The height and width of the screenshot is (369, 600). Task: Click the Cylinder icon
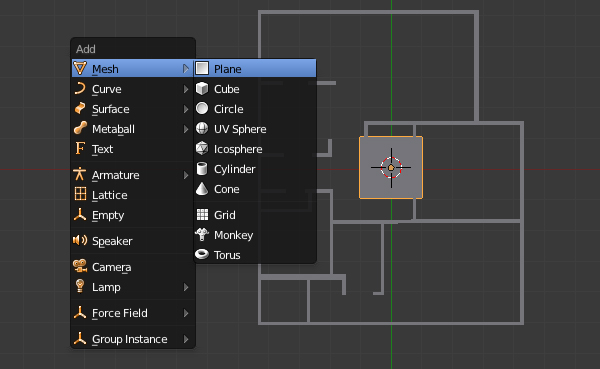point(202,169)
